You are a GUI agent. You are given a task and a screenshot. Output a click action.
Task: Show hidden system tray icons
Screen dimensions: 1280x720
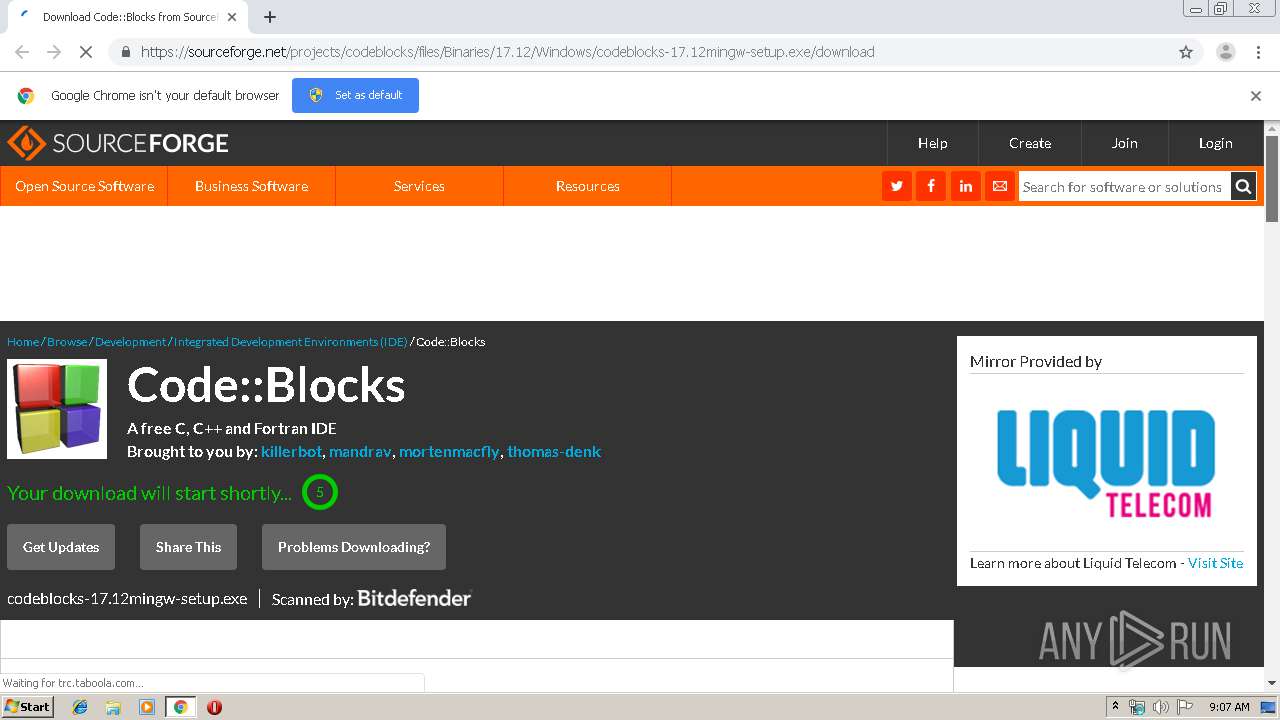click(x=1115, y=707)
